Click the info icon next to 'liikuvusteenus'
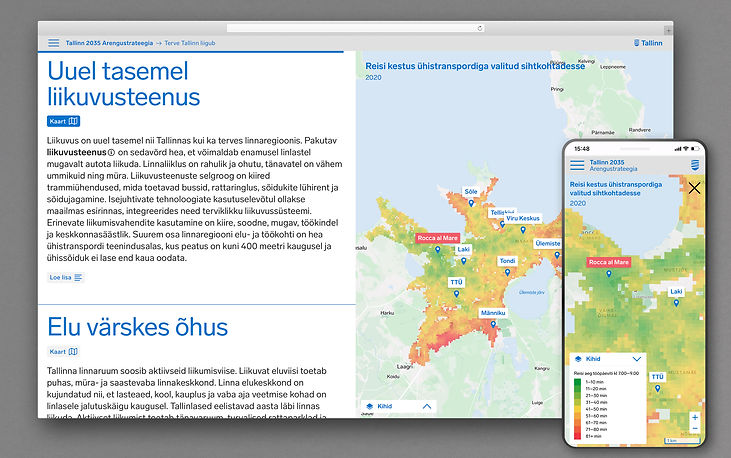This screenshot has width=731, height=458. (111, 153)
